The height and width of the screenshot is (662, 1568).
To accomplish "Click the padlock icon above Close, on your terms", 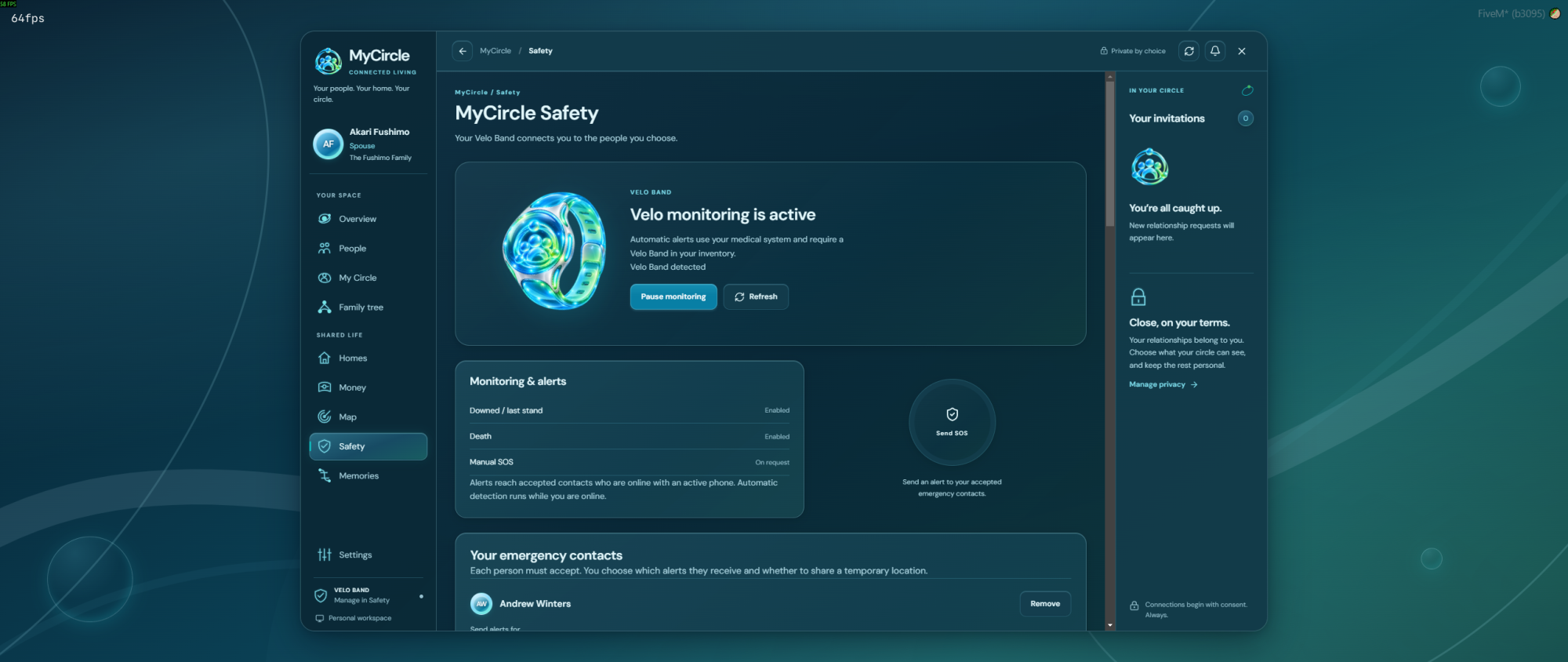I will pyautogui.click(x=1138, y=297).
